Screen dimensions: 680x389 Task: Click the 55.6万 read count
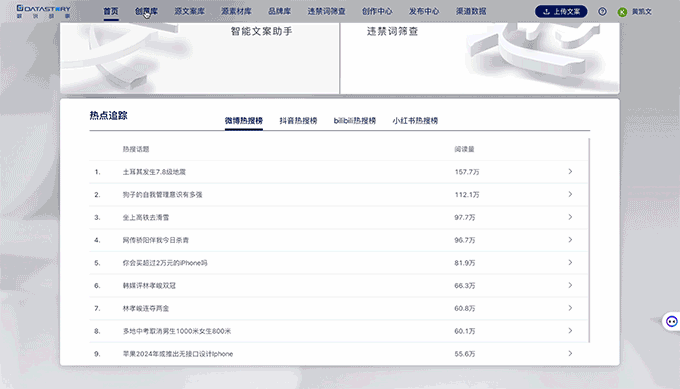coord(464,354)
